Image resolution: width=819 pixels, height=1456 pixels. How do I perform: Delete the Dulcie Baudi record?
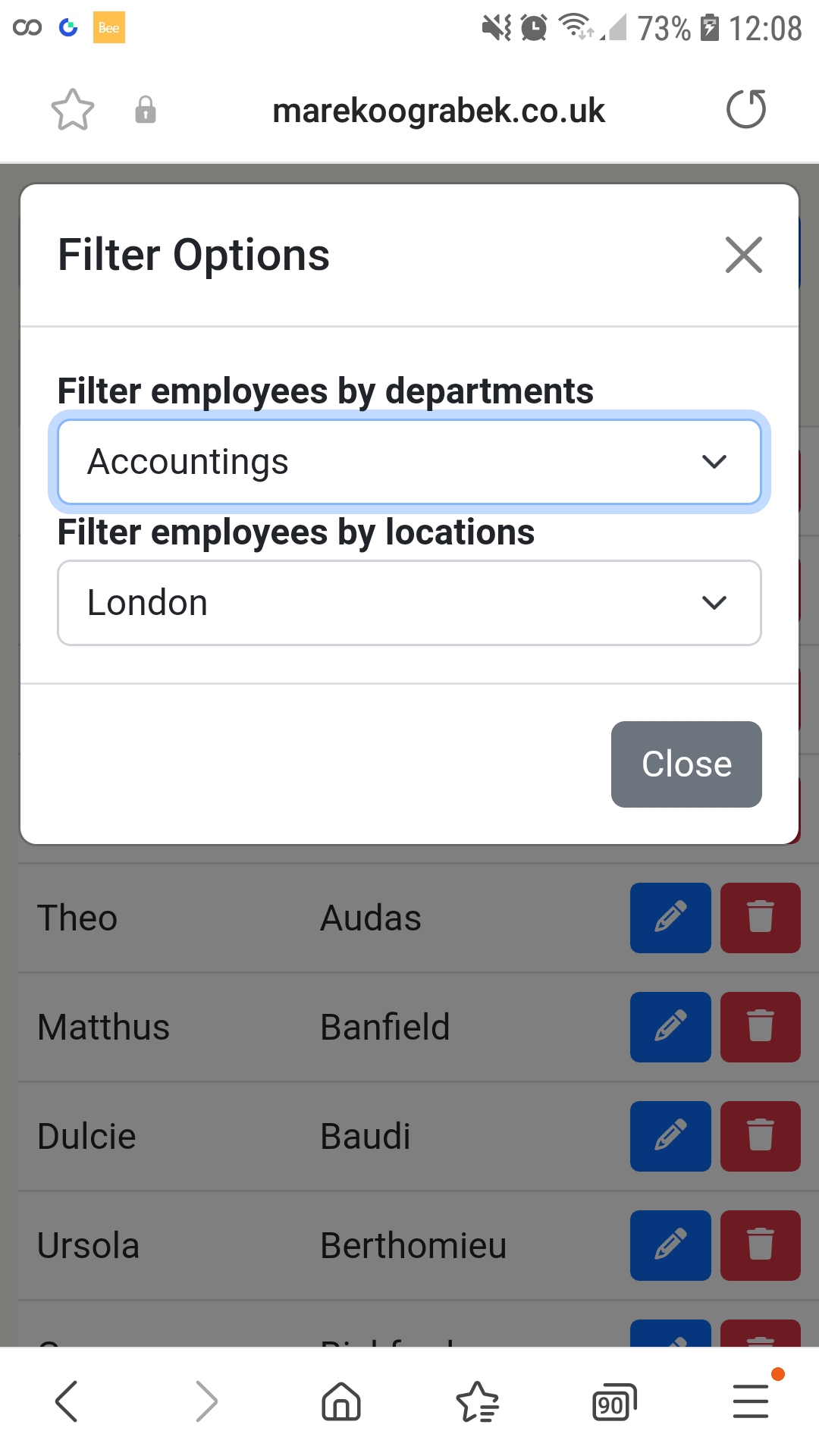pyautogui.click(x=761, y=1136)
